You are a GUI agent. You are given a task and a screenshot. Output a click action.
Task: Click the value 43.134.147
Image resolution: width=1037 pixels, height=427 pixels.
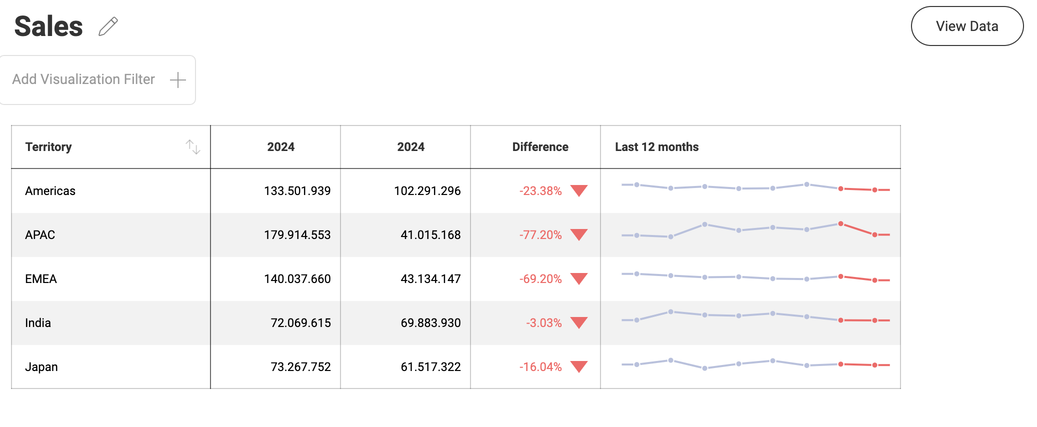click(431, 279)
